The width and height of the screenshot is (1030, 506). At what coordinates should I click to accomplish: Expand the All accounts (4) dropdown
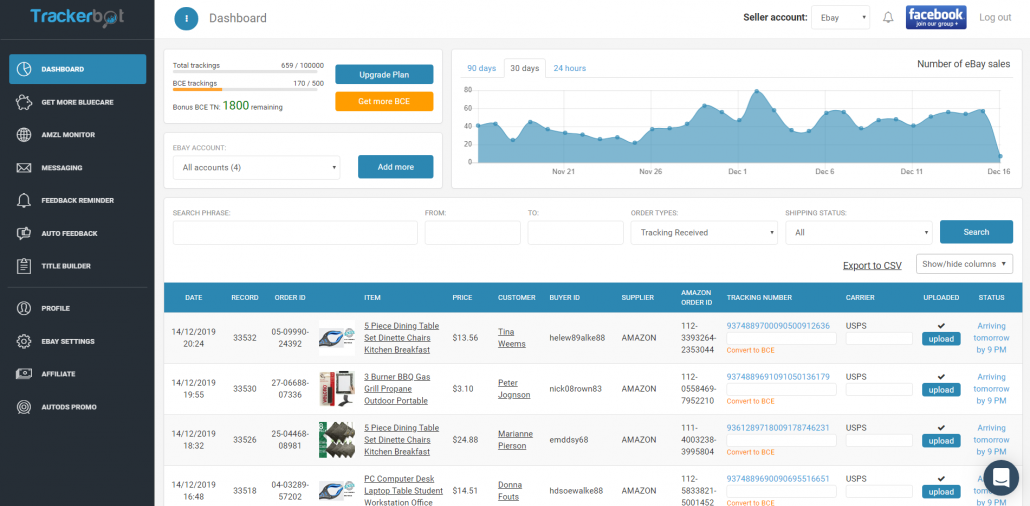click(x=257, y=168)
